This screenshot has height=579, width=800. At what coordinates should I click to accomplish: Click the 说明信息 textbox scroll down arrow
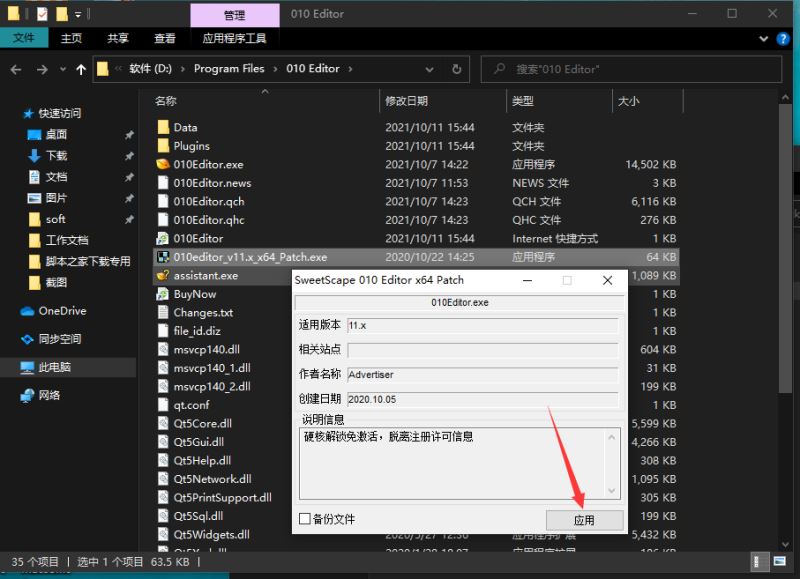click(612, 491)
